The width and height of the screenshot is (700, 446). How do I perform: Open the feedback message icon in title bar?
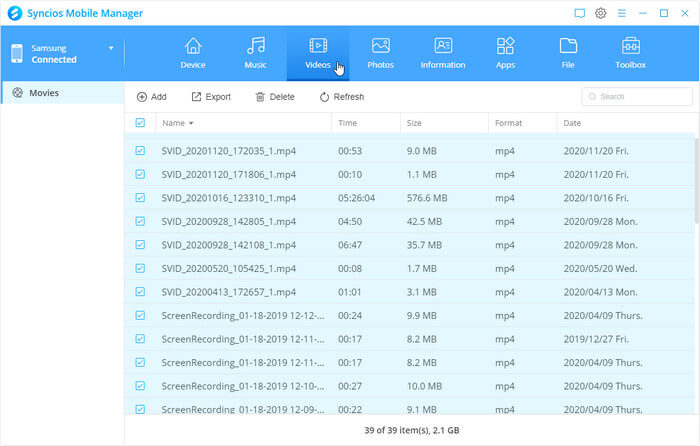pos(579,13)
